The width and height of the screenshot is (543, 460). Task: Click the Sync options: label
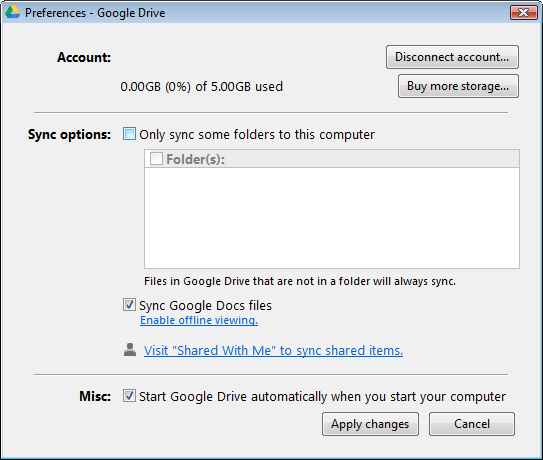click(69, 134)
